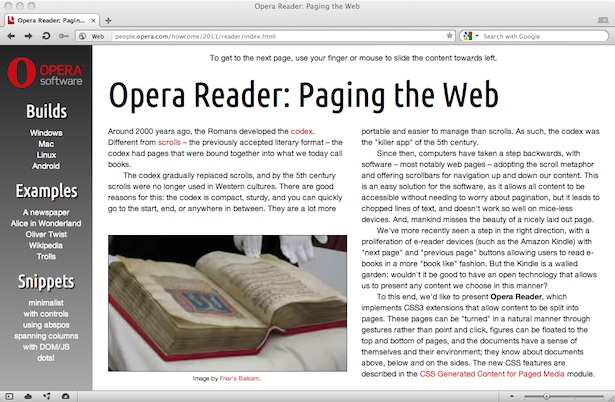Follow the scrolls link in article
This screenshot has height=402, width=615.
tap(169, 142)
